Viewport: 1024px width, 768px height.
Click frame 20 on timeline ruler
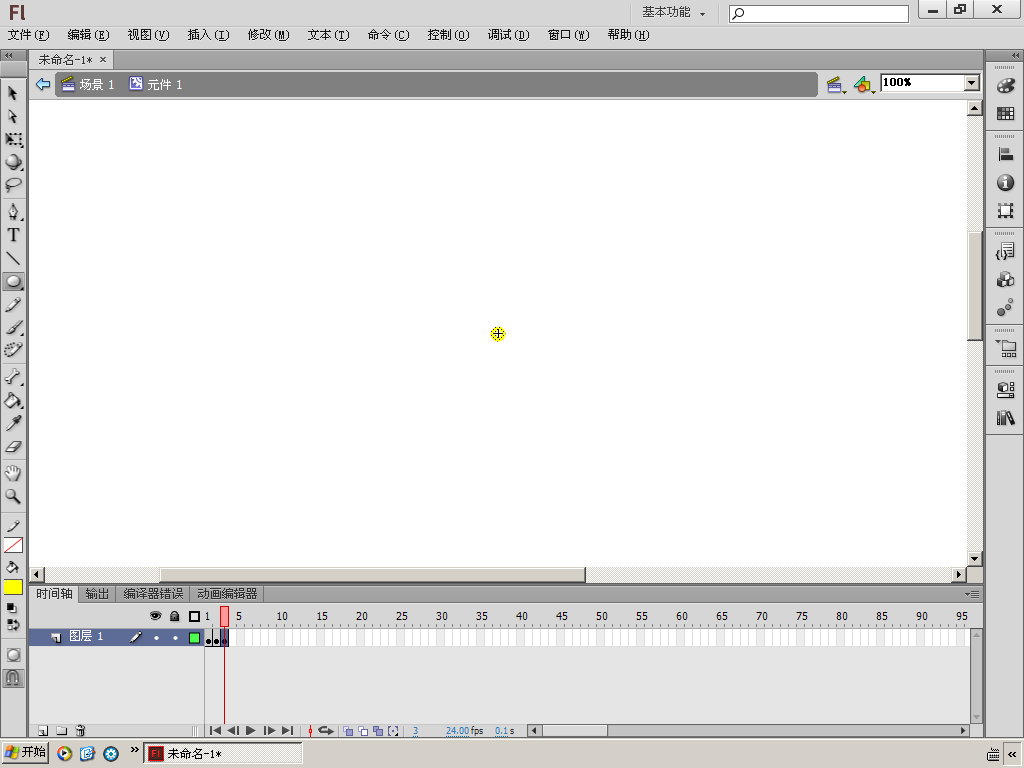pos(362,616)
